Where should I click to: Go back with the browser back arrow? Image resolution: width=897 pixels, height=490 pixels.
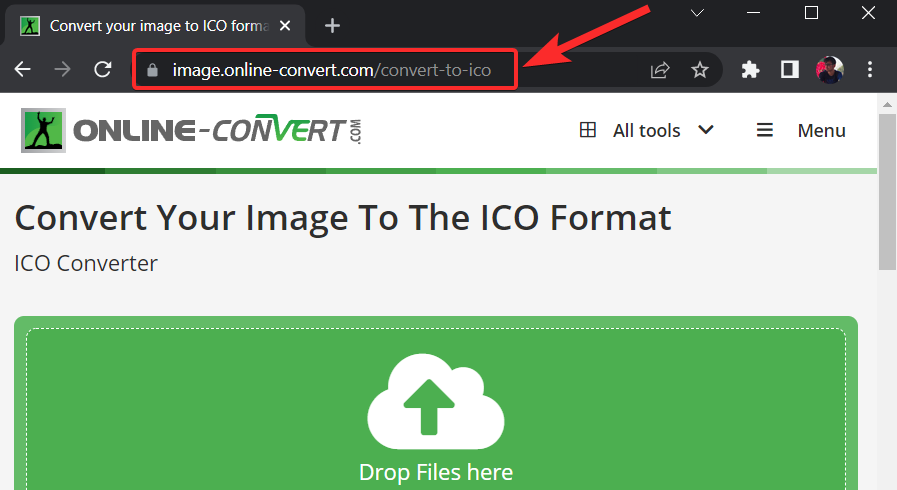click(22, 70)
